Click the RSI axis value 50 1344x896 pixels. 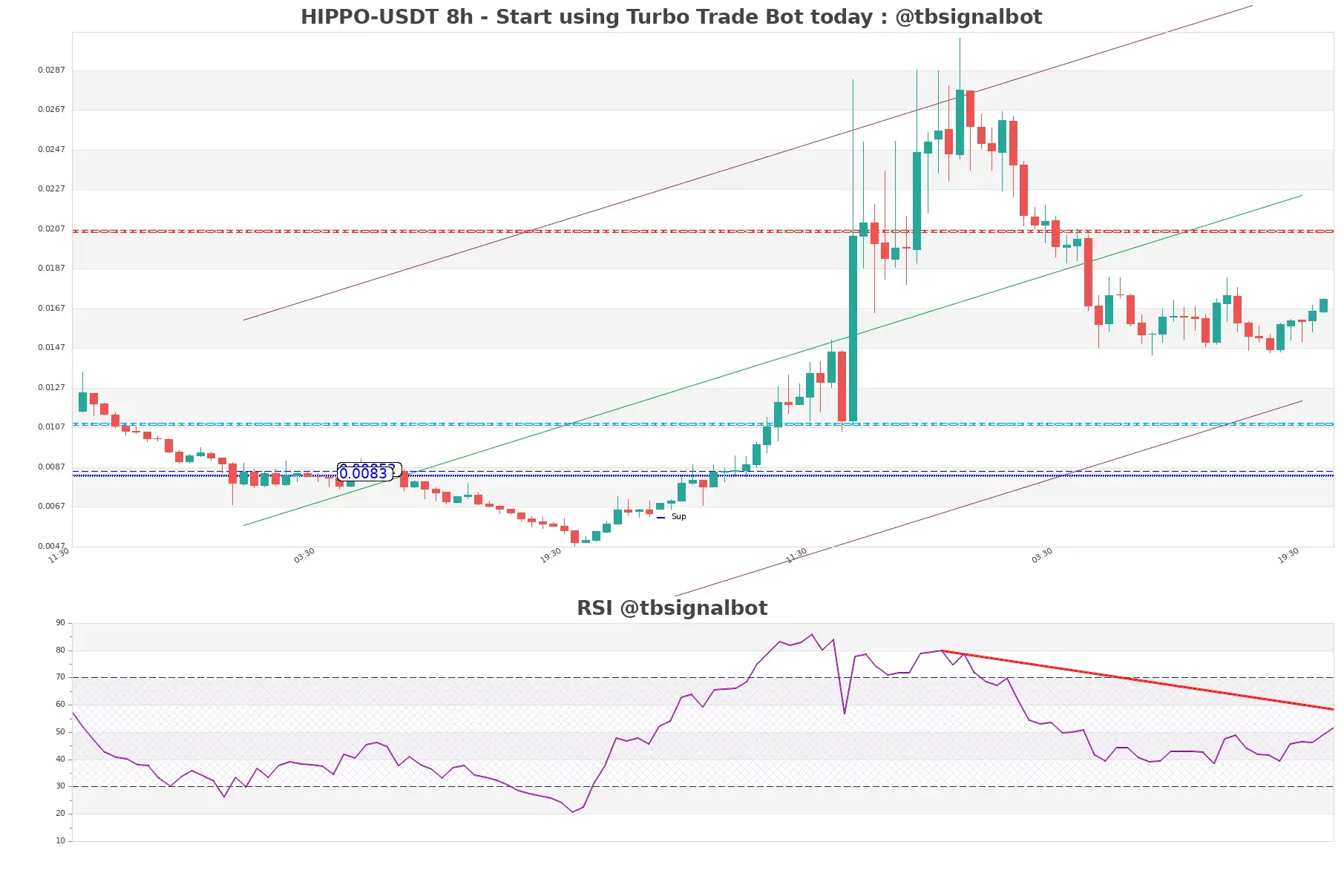pyautogui.click(x=60, y=731)
